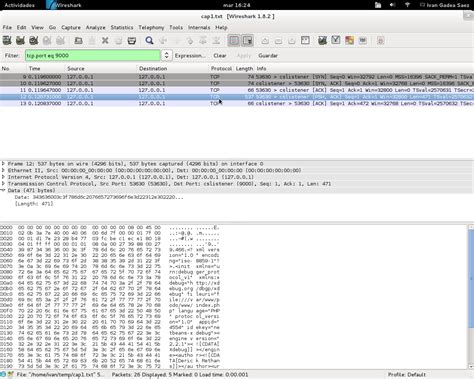
Task: Toggle auto scroll in live capture
Action: click(247, 41)
